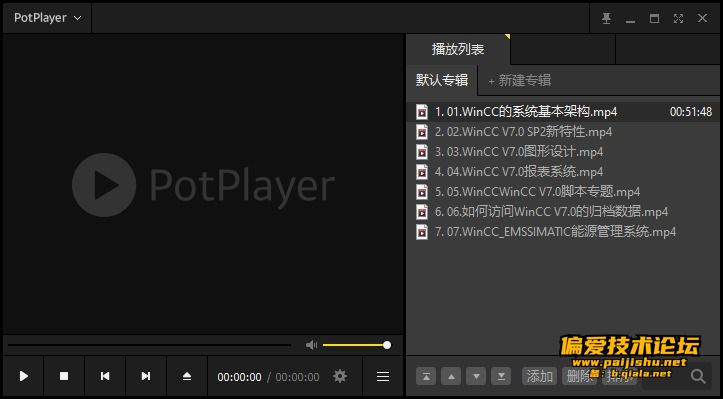Move selected item to playlist top
Screen dimensions: 723x399
[x=426, y=376]
